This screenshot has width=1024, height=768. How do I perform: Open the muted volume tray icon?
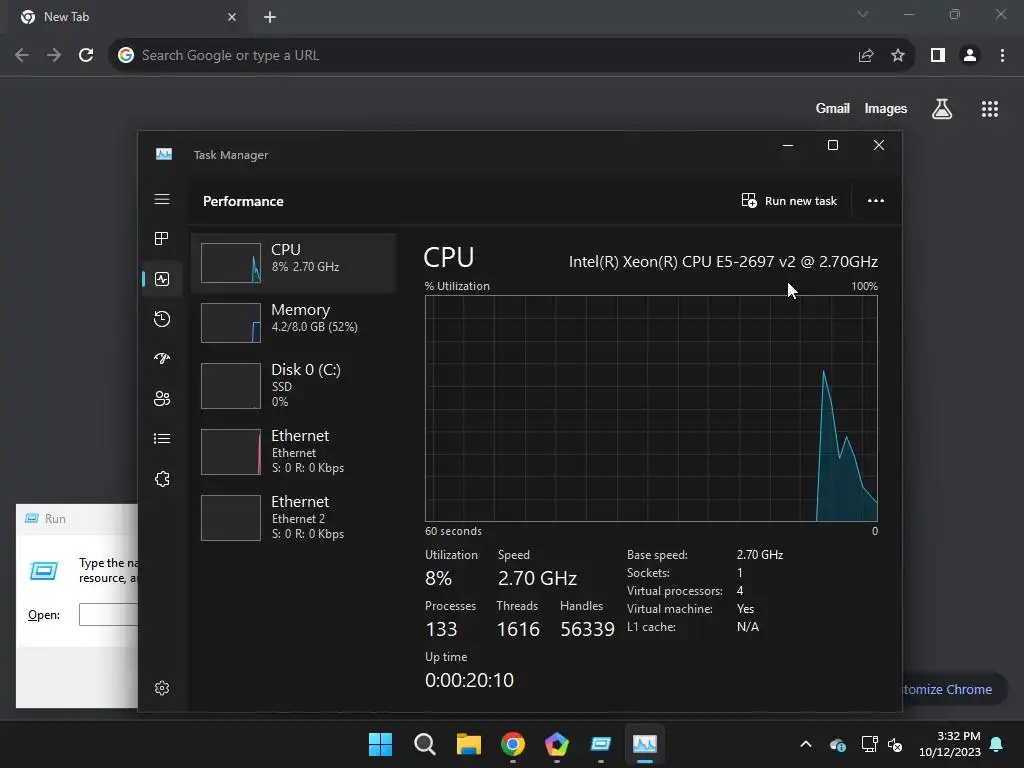point(895,744)
